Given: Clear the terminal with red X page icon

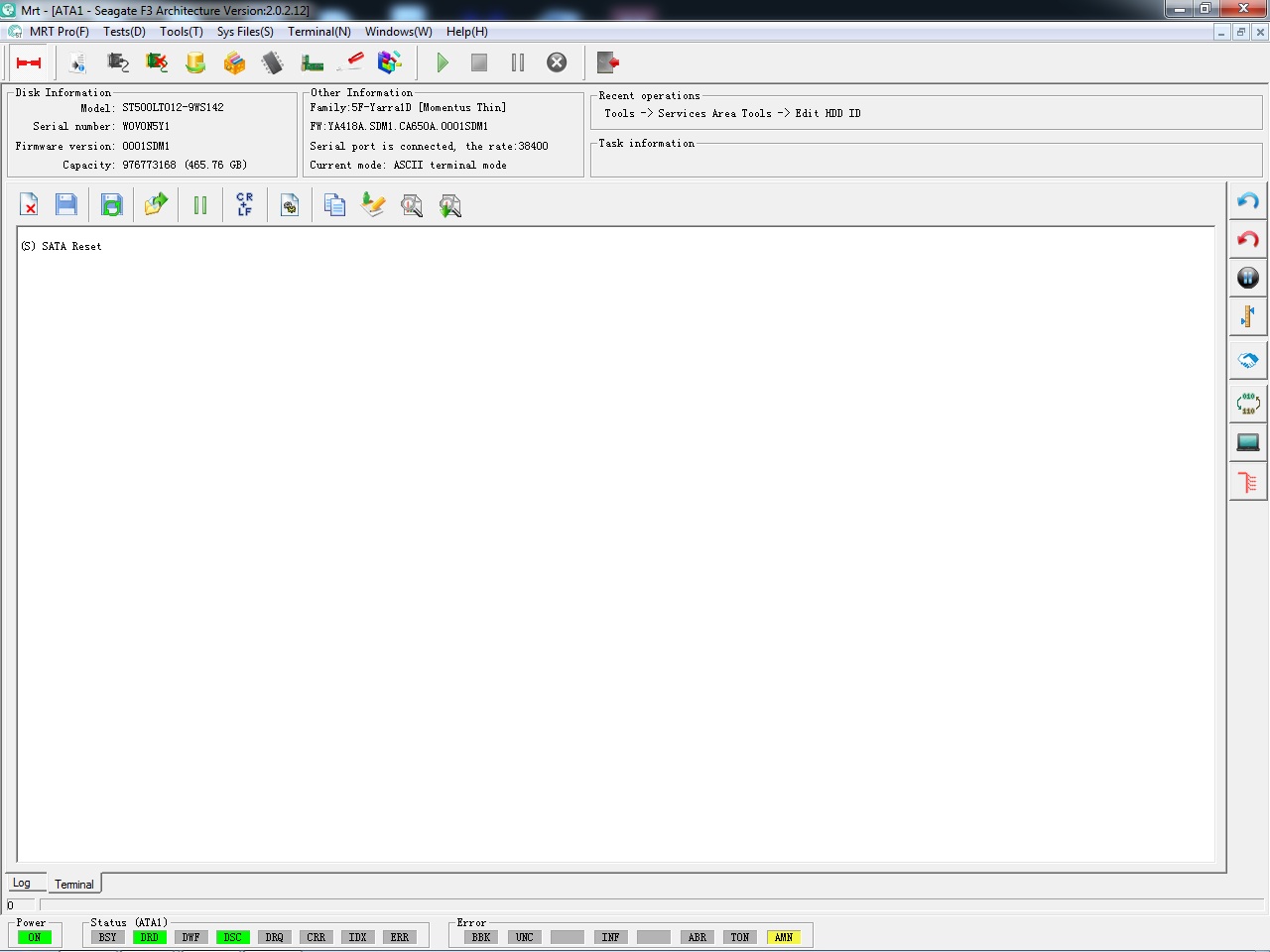Looking at the screenshot, I should [x=29, y=205].
